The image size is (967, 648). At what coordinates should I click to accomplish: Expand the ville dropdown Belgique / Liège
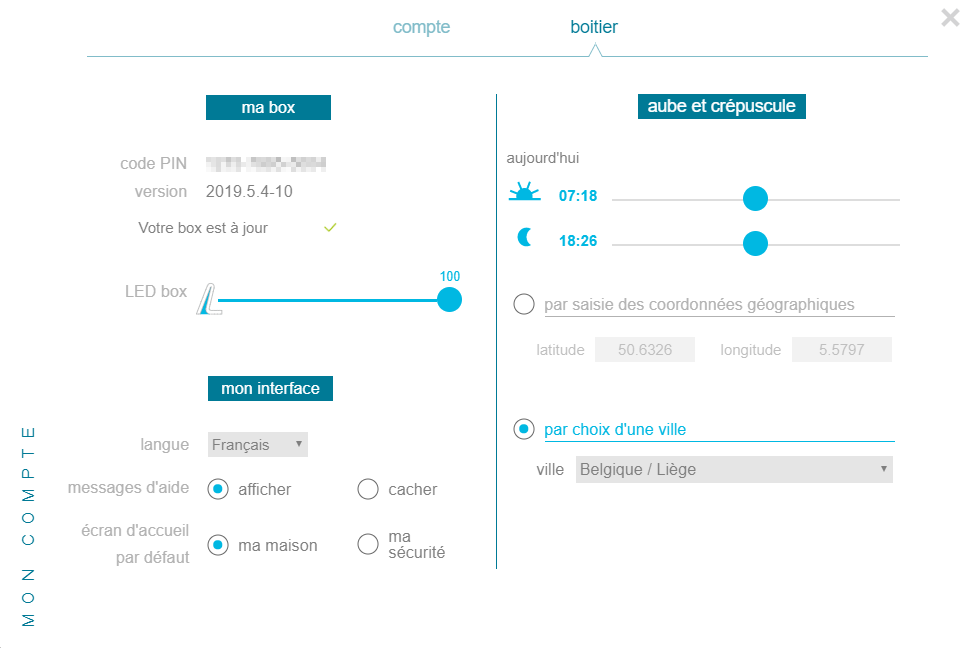point(734,470)
